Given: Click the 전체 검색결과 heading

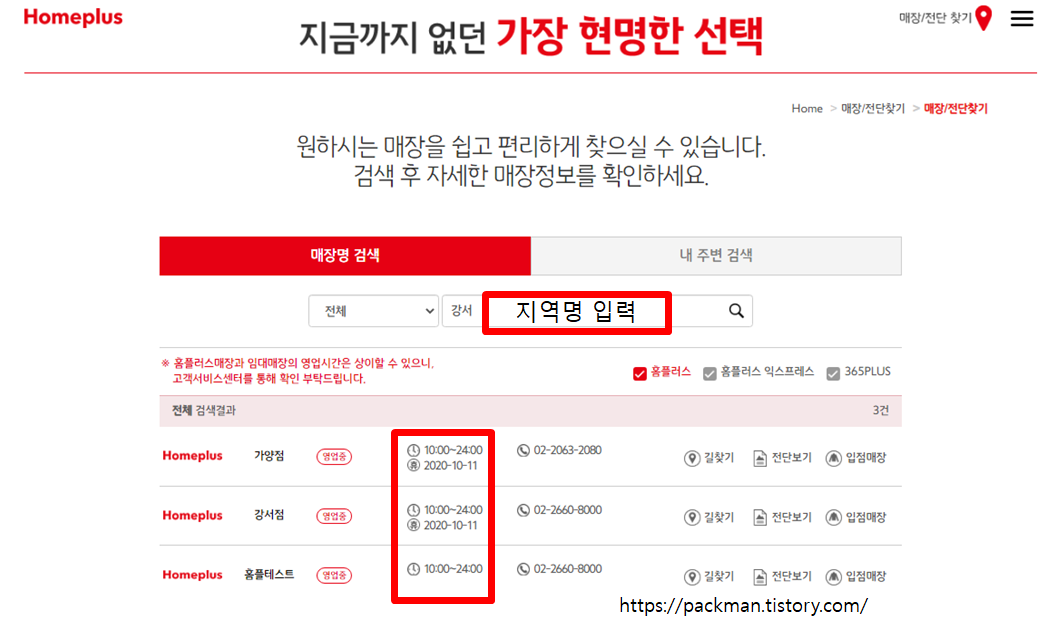Looking at the screenshot, I should point(204,410).
